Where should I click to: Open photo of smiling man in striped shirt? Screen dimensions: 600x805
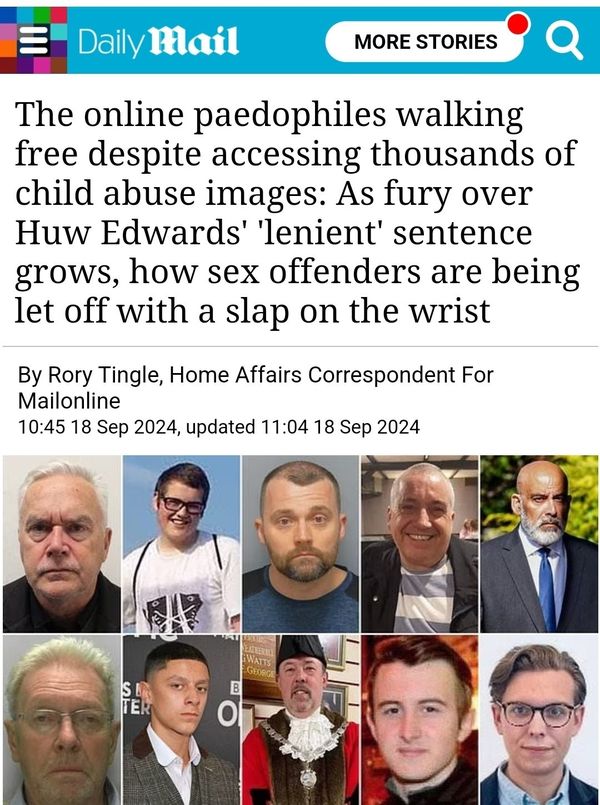coord(419,544)
